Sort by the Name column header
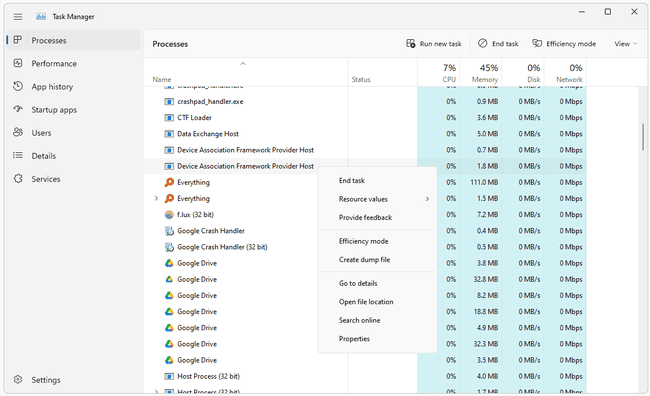The height and width of the screenshot is (396, 650). point(246,73)
